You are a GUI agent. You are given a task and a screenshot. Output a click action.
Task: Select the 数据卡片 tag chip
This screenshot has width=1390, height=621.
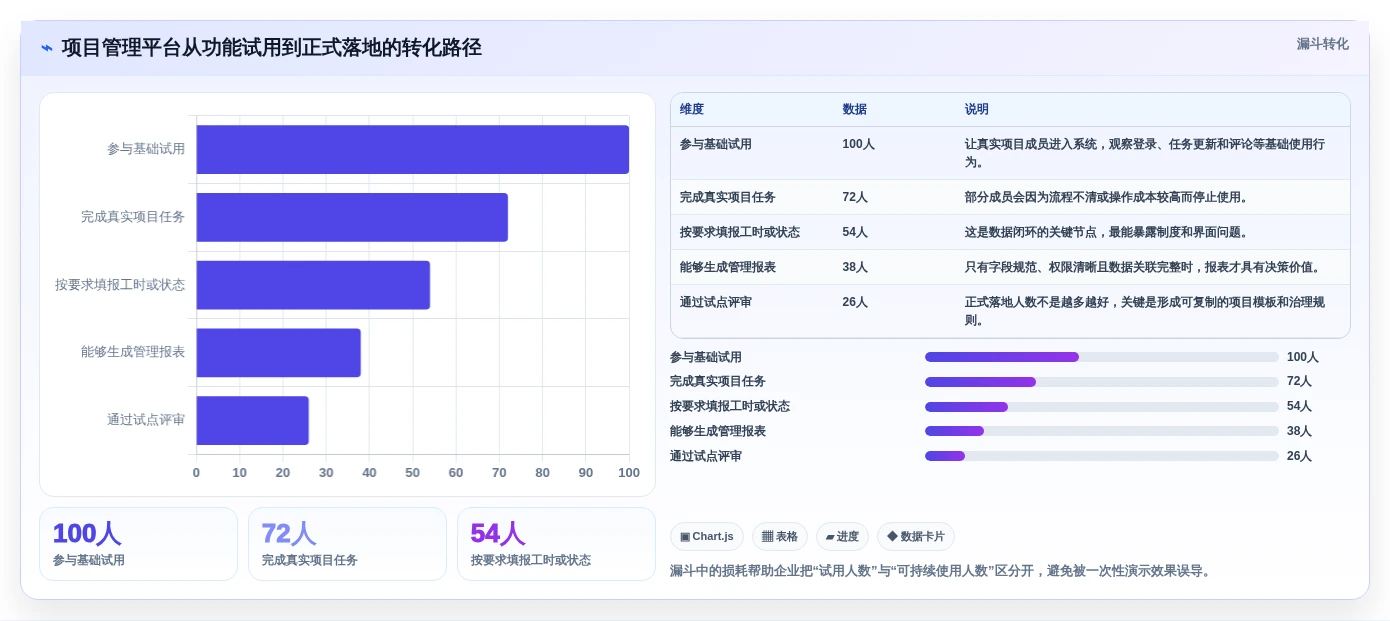click(916, 537)
